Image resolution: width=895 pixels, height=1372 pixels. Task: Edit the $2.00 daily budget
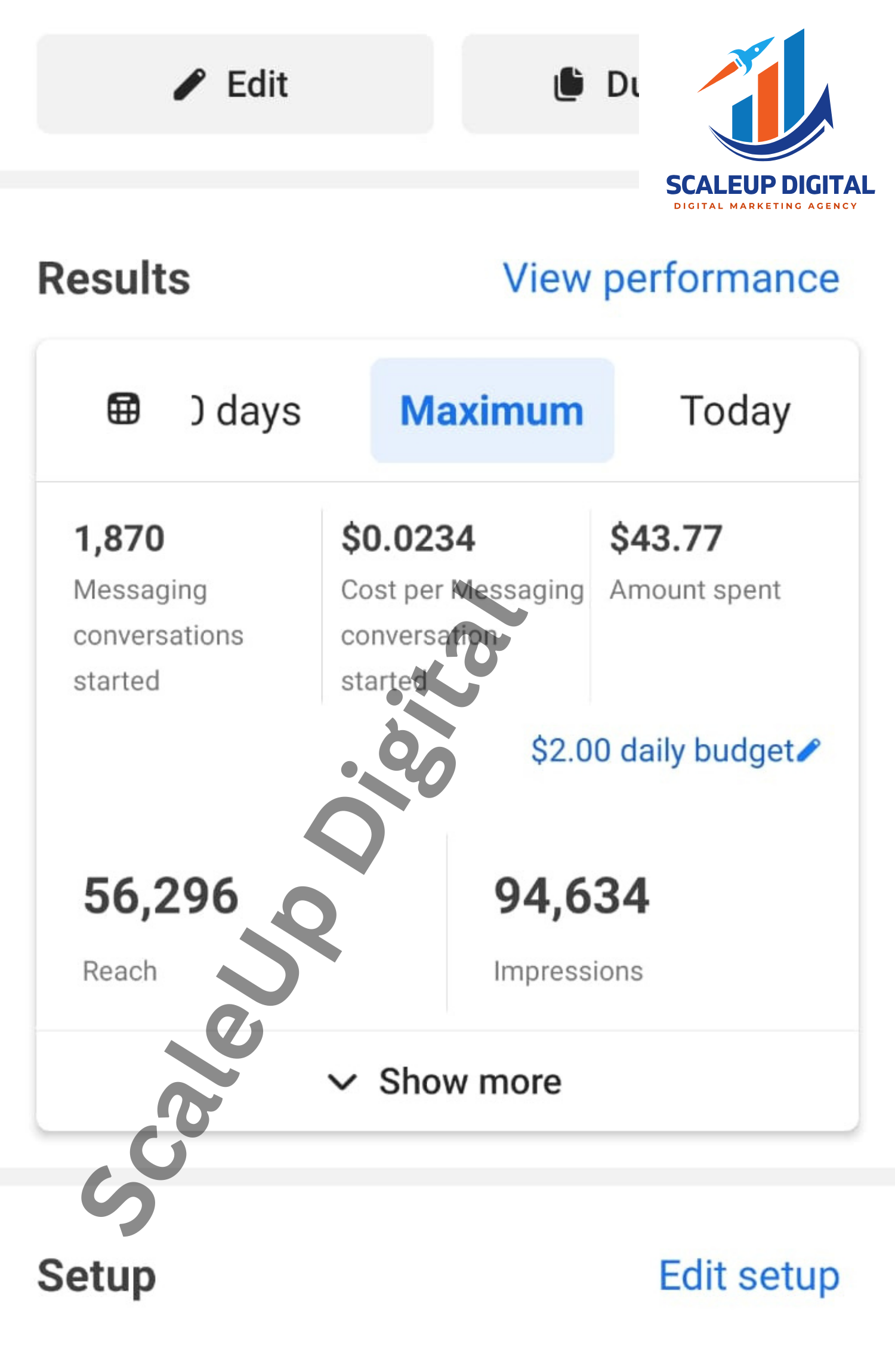coord(662,750)
